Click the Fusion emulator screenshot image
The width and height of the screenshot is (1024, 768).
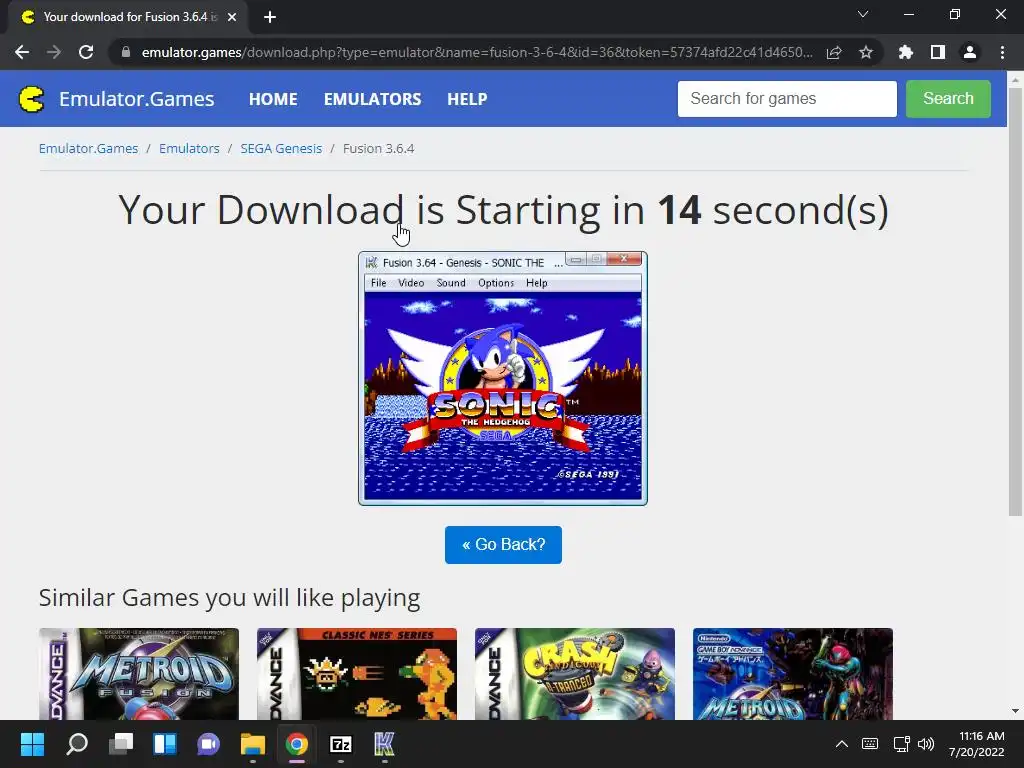(x=503, y=378)
